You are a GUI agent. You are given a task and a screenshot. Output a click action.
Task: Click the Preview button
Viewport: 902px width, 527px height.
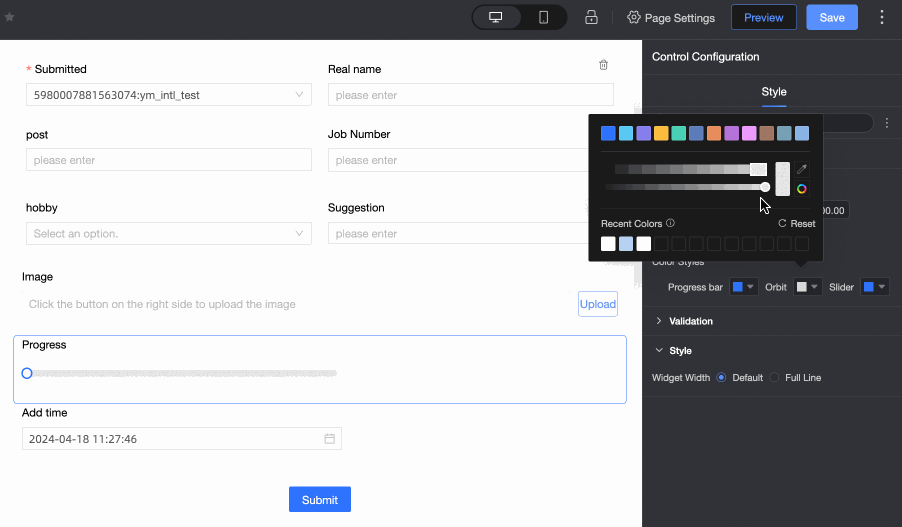[x=763, y=17]
